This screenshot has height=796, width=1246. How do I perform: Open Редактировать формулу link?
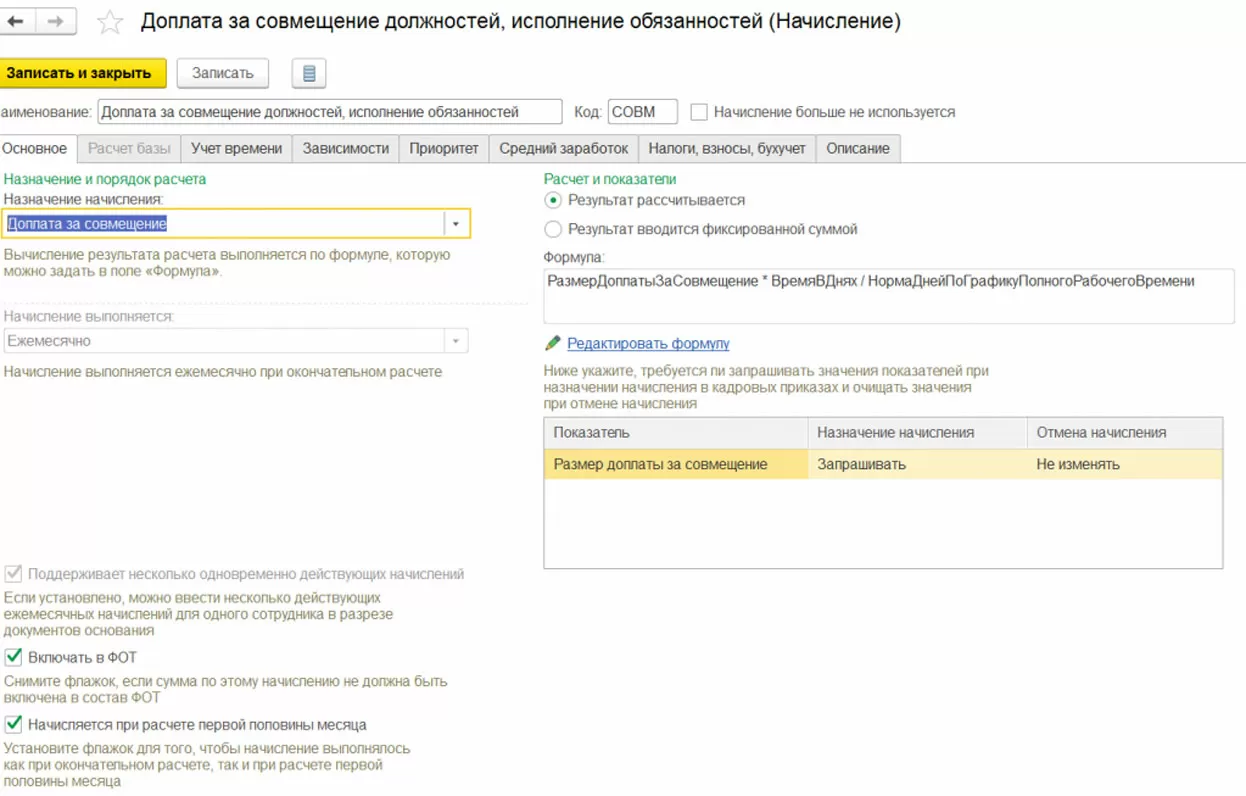[648, 343]
